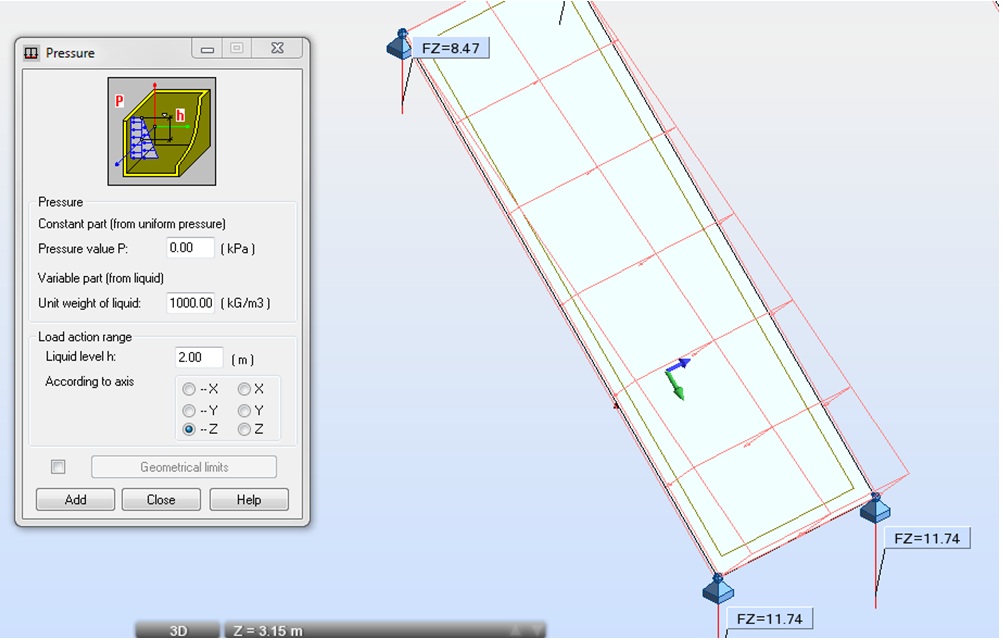
Task: Click the Unit weight of liquid field
Action: 191,303
